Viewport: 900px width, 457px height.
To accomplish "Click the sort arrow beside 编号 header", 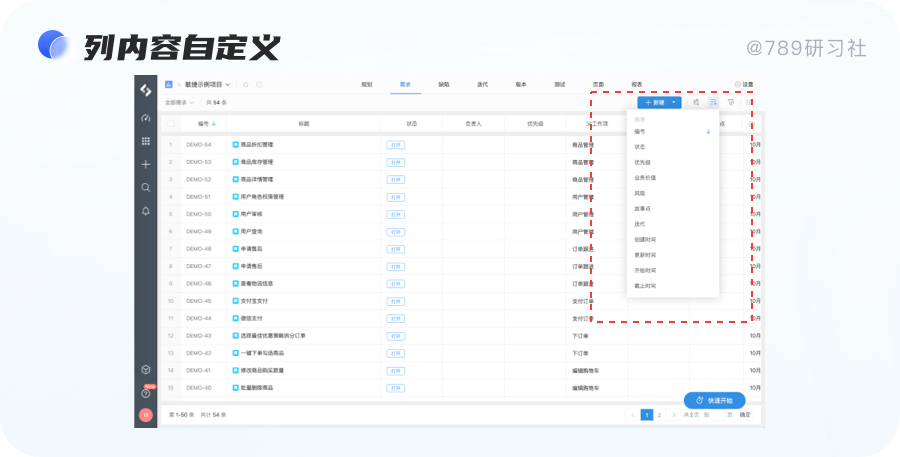I will [214, 123].
